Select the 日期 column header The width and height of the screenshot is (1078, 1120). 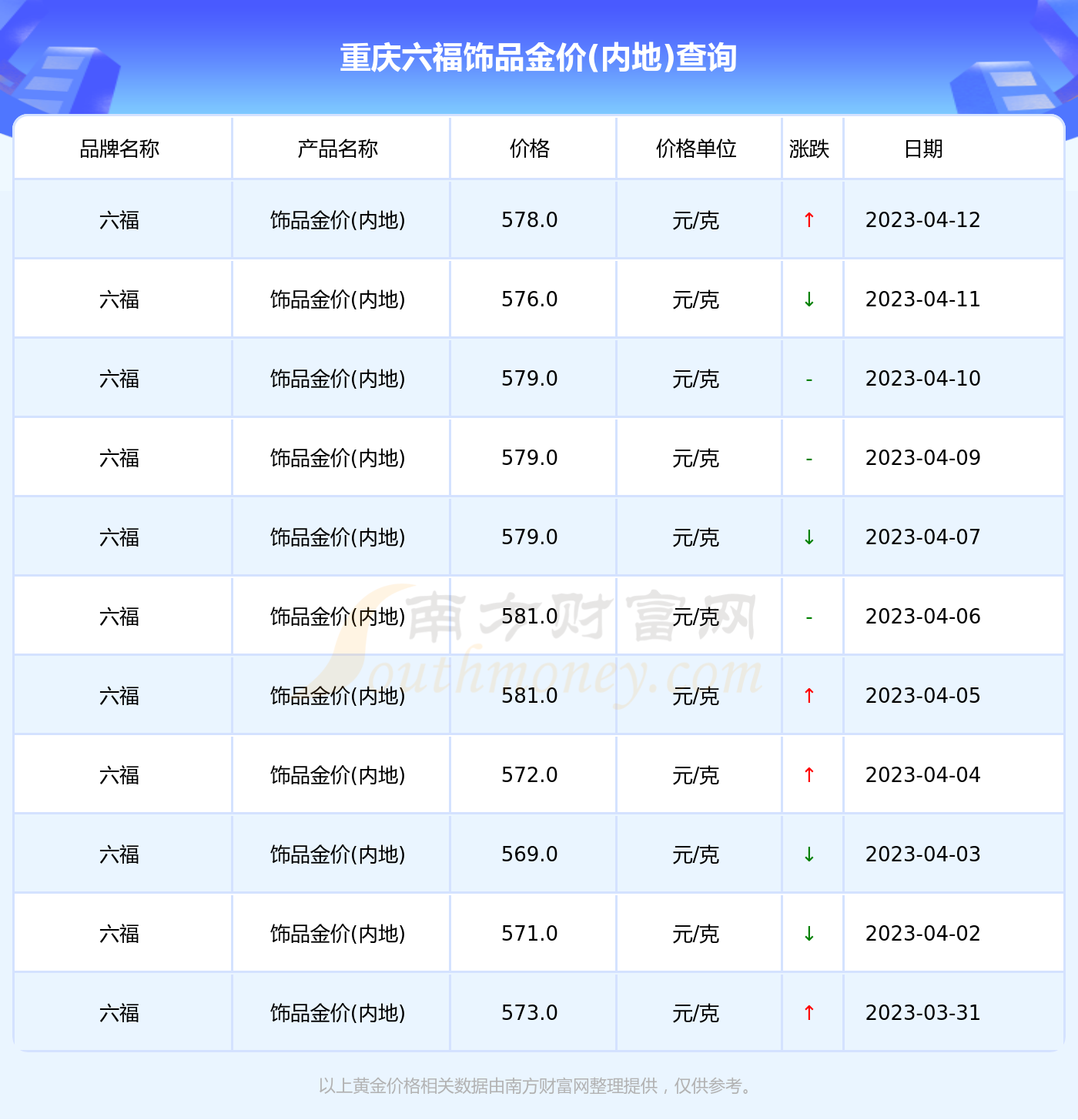click(923, 149)
